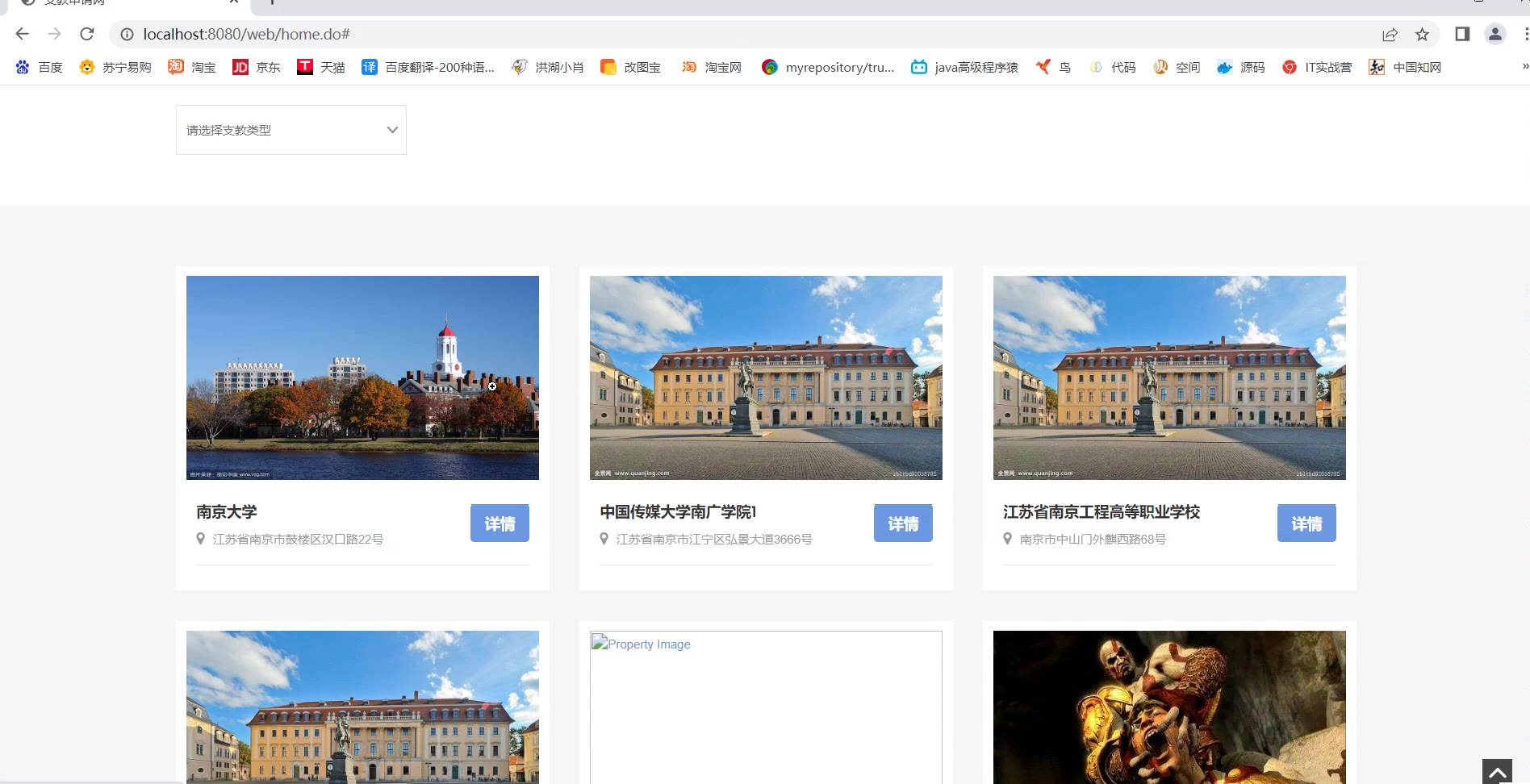Open the user profile icon
This screenshot has width=1530, height=784.
1494,34
